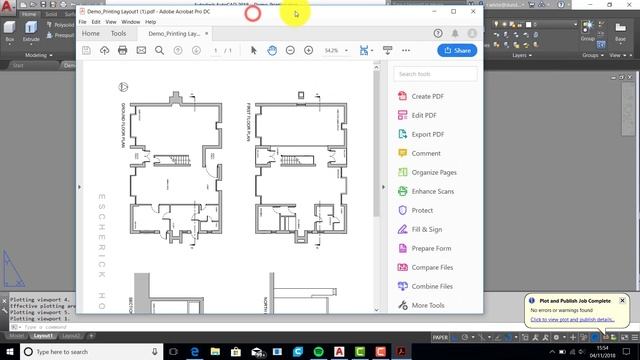
Task: Click the page number field
Action: pos(216,51)
